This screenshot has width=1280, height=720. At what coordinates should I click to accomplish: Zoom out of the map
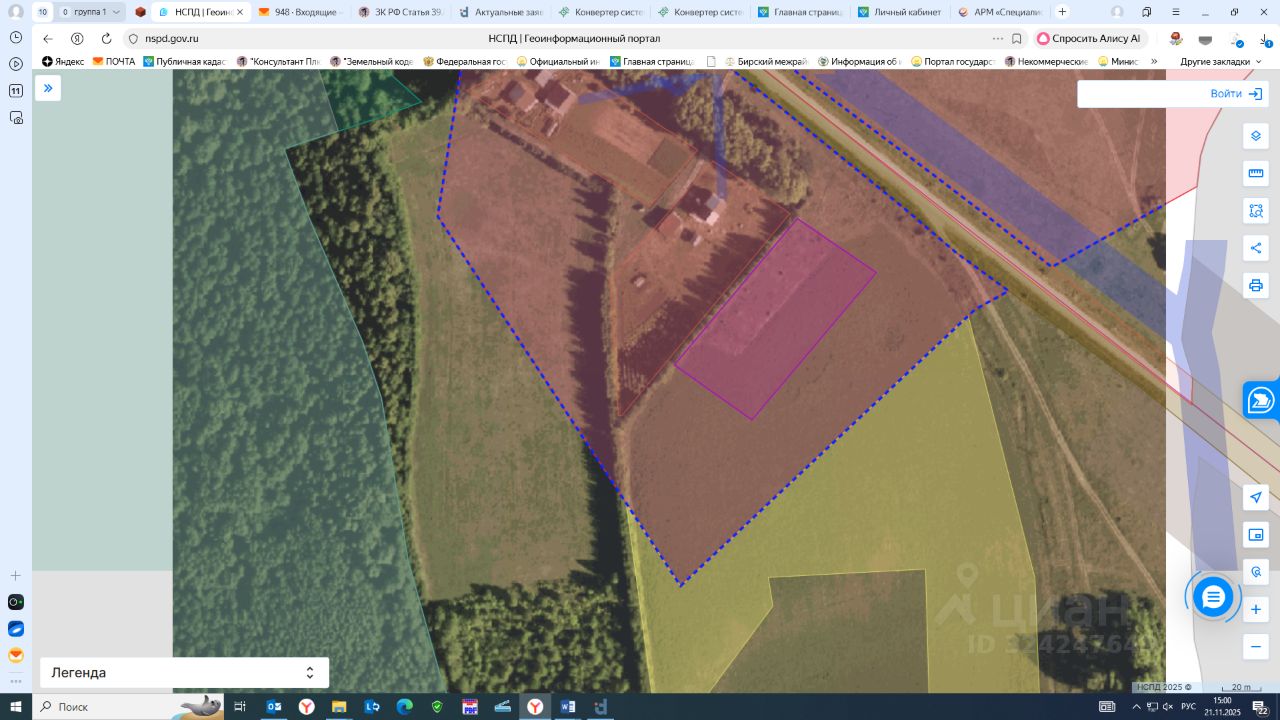coord(1256,646)
